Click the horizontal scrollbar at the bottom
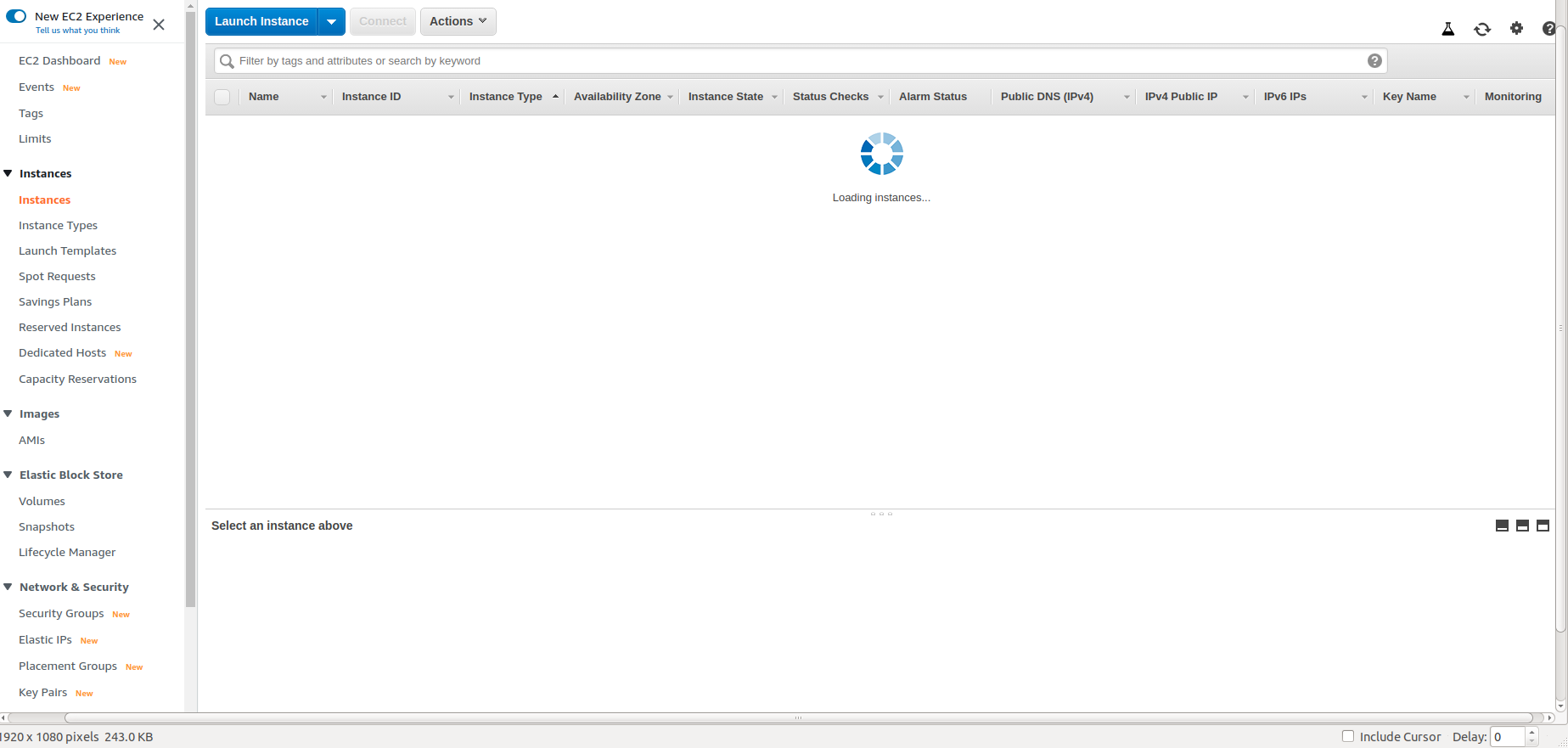This screenshot has height=748, width=1568. (798, 718)
